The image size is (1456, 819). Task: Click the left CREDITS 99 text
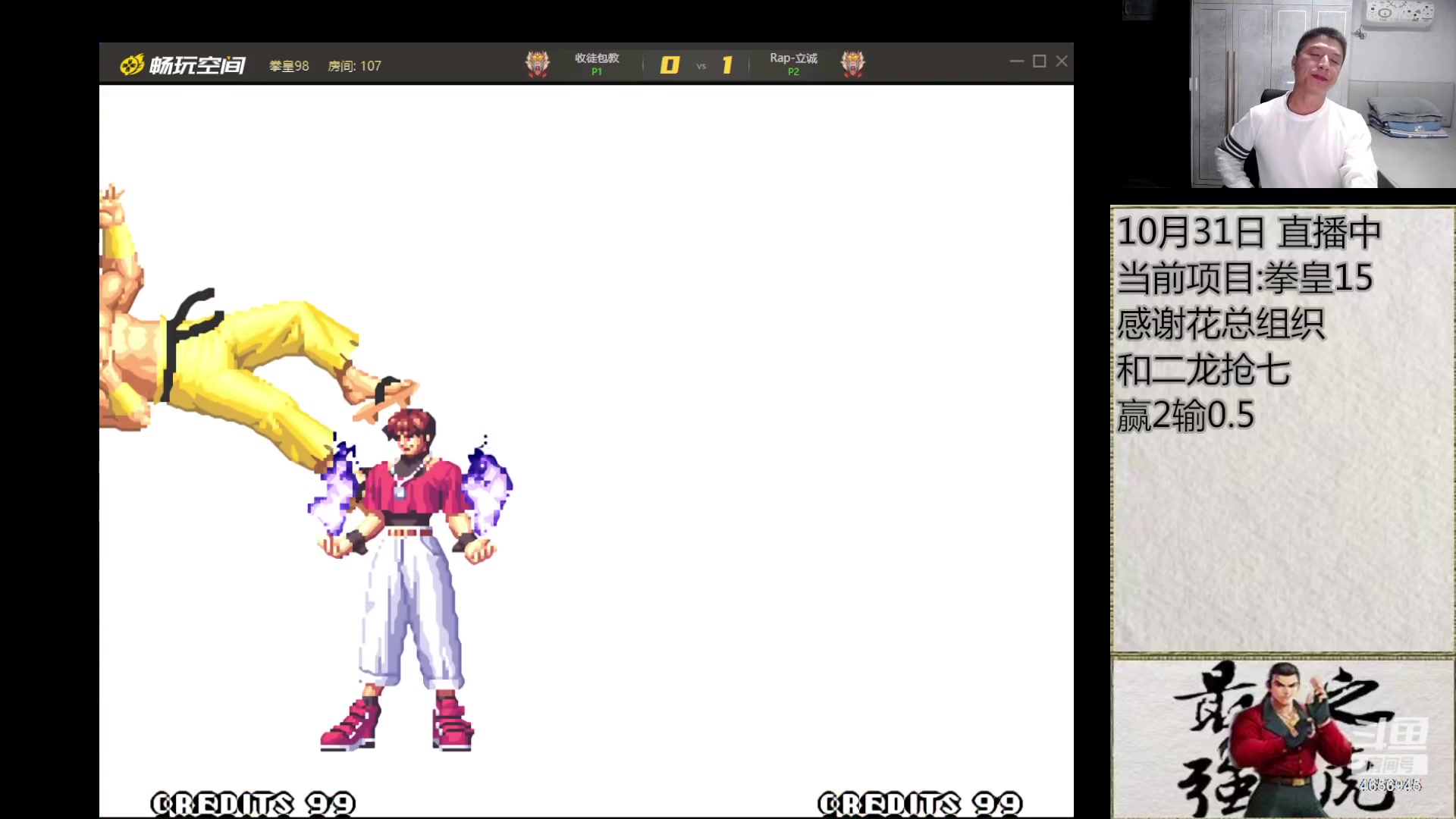pos(253,804)
